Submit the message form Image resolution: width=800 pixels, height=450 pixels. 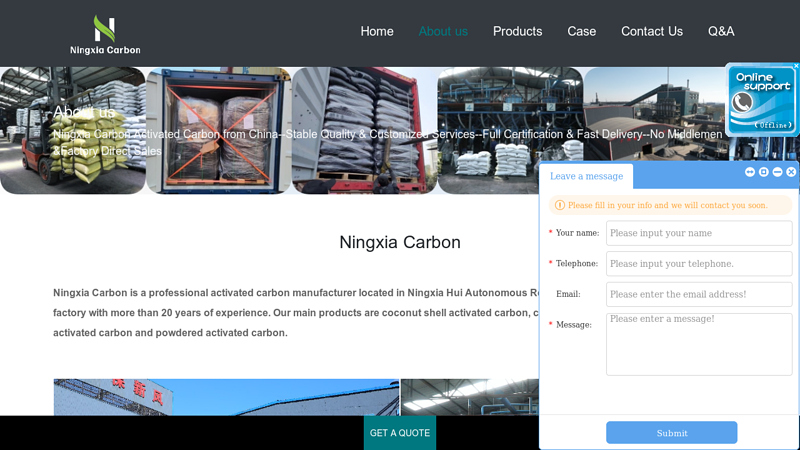671,433
